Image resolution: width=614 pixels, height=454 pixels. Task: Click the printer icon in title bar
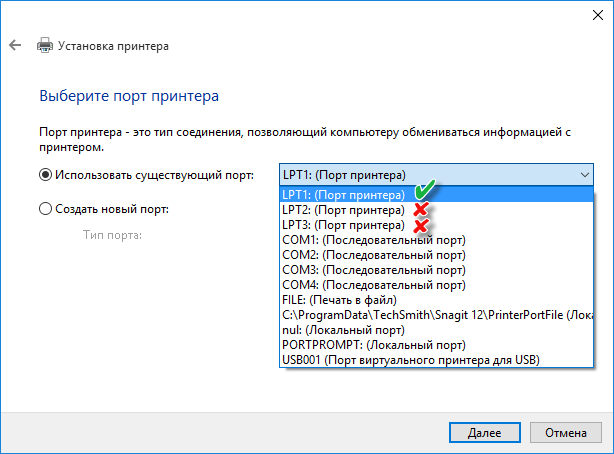coord(44,46)
